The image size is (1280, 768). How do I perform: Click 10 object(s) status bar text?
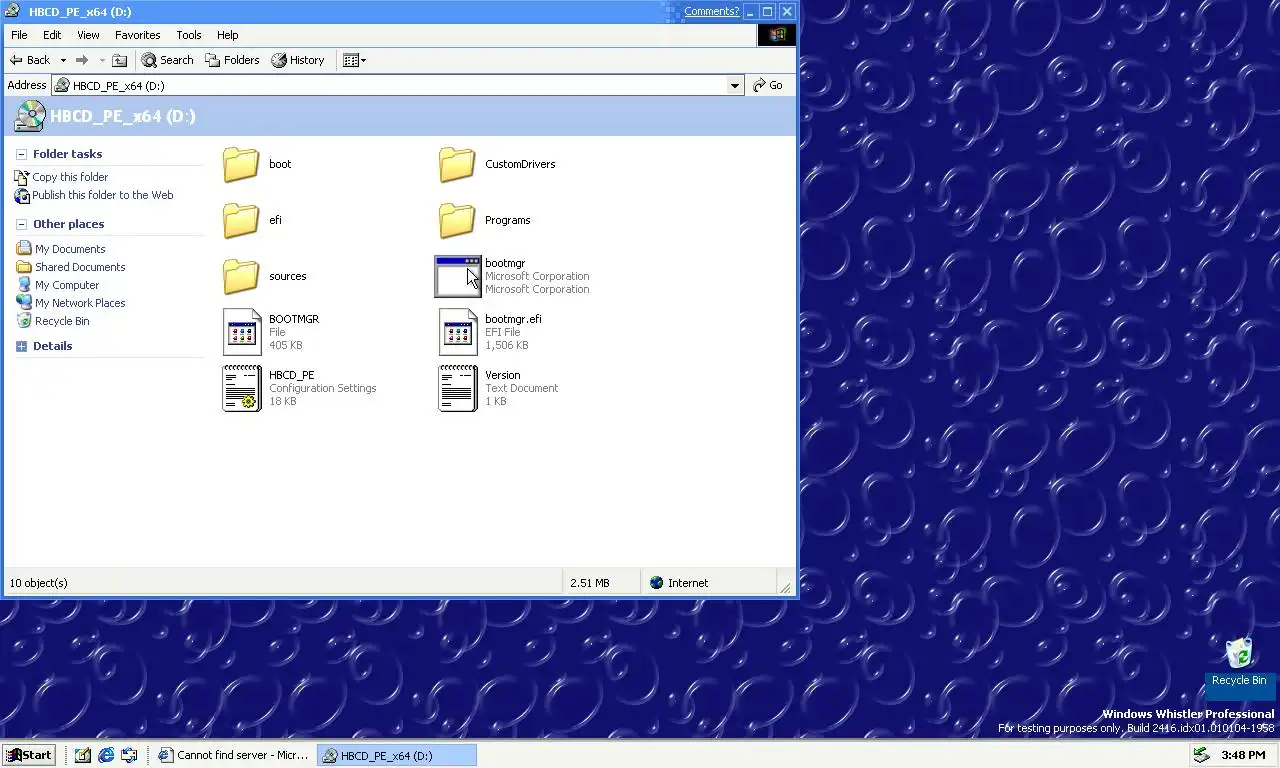coord(38,583)
